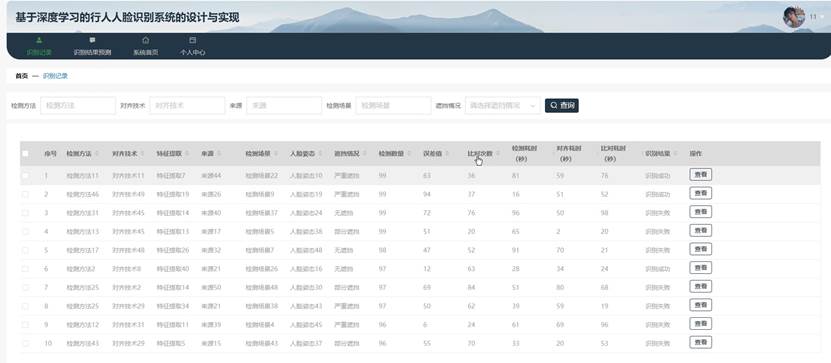The image size is (831, 363).
Task: Click 查看 button for row 5
Action: 701,249
